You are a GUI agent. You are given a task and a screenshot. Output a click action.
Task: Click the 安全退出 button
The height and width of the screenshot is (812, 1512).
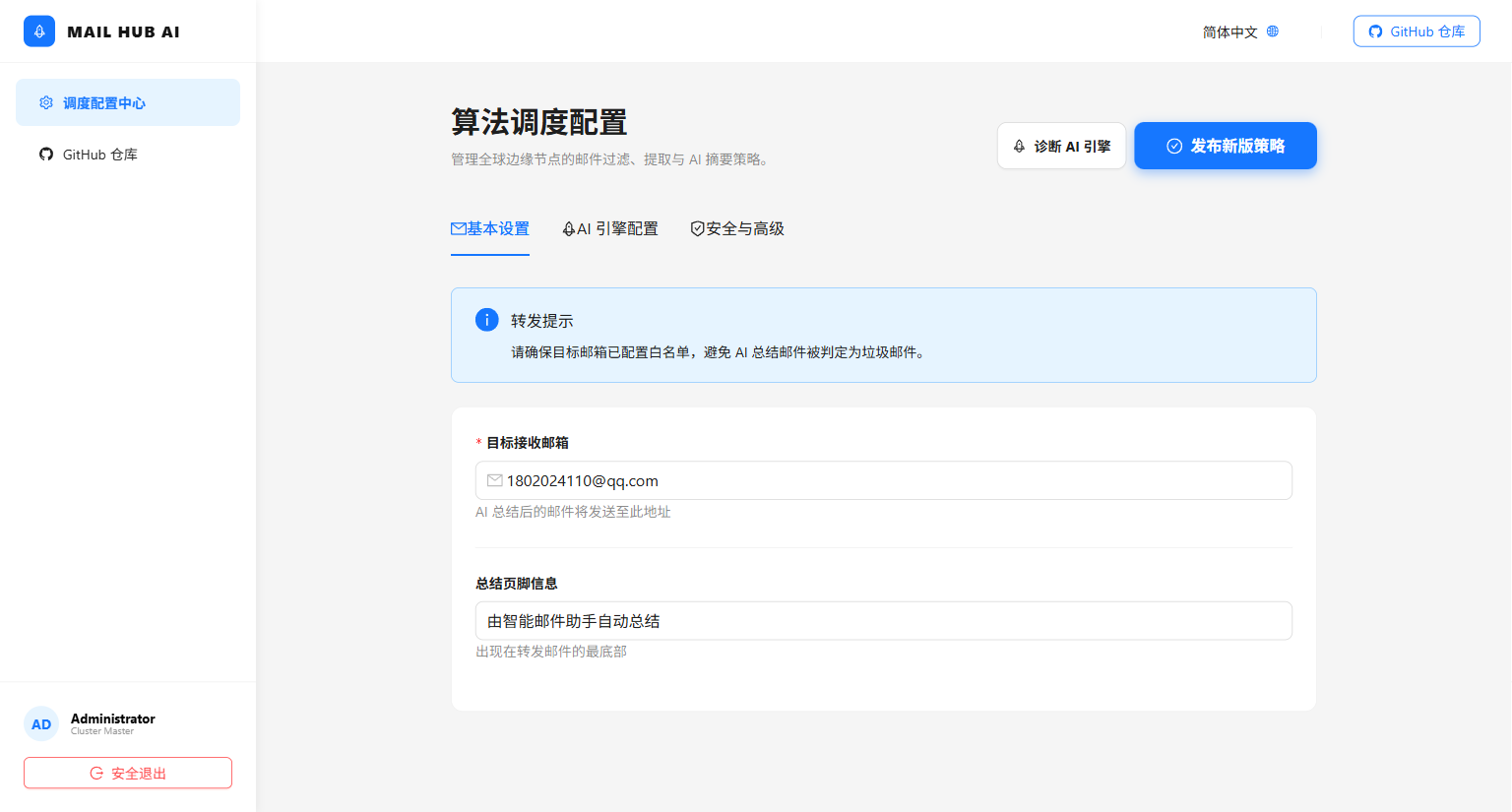(127, 773)
